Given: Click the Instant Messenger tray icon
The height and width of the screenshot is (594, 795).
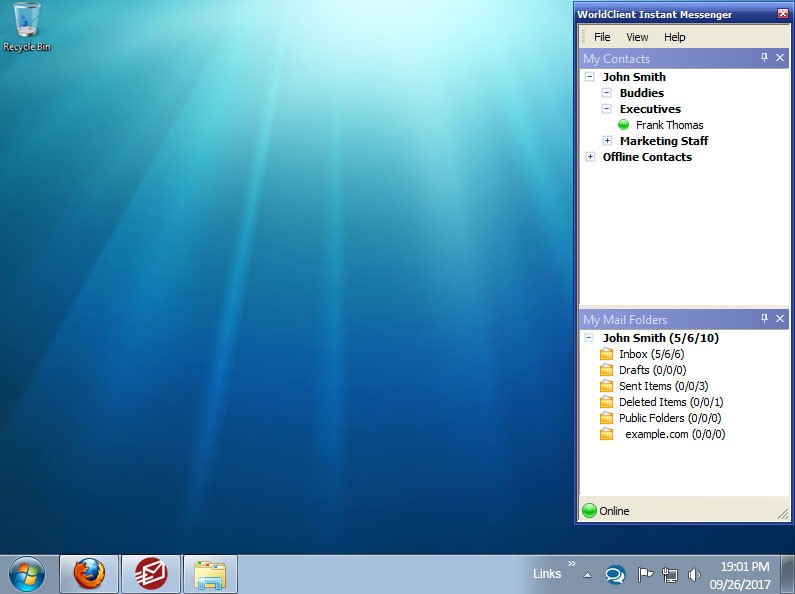Looking at the screenshot, I should pos(615,575).
